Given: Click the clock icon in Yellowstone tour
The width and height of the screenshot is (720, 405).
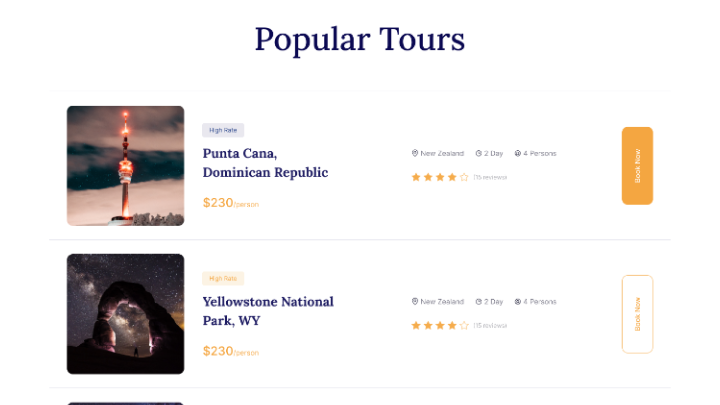Looking at the screenshot, I should coord(479,301).
